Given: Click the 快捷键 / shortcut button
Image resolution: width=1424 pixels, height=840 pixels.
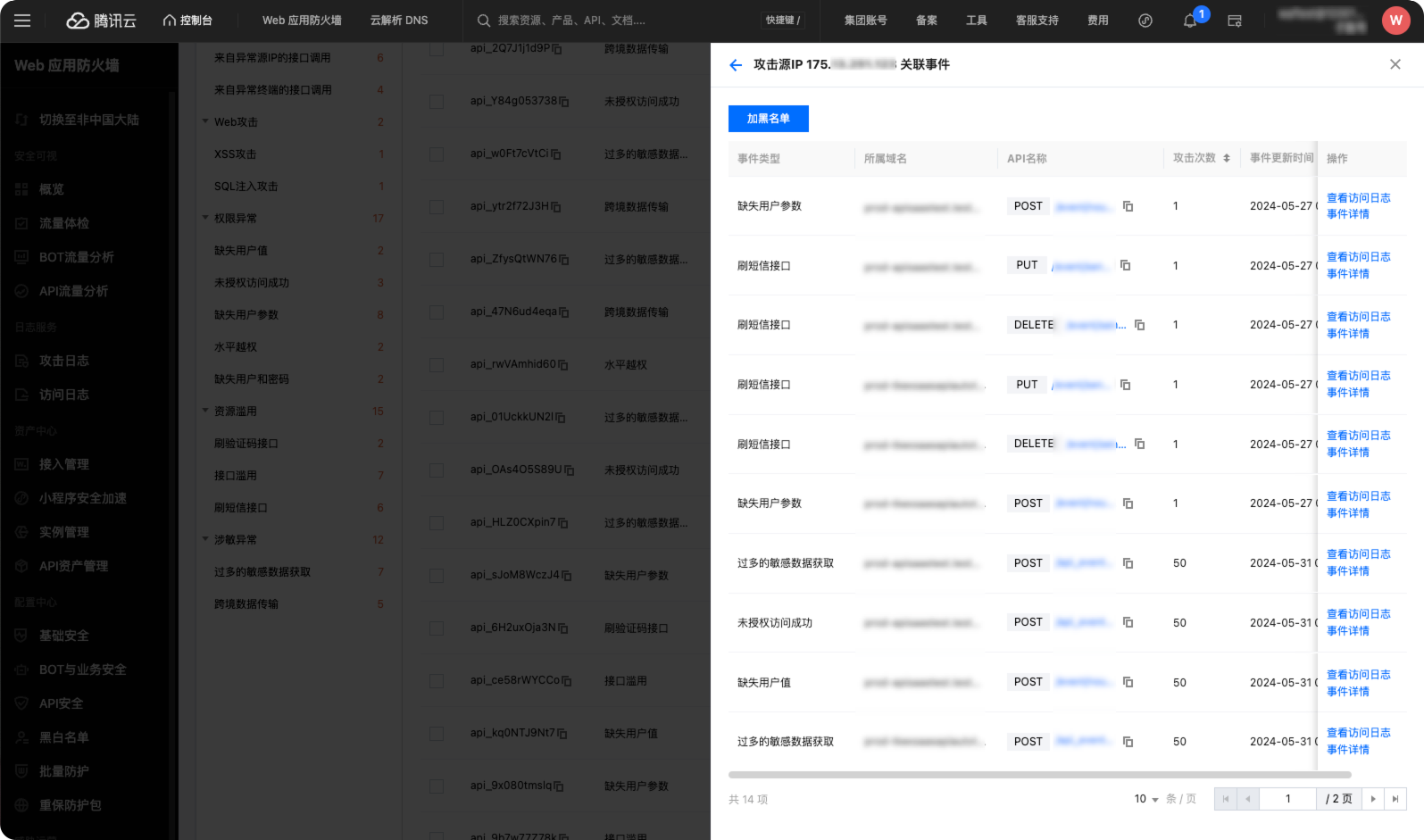Looking at the screenshot, I should (x=783, y=21).
